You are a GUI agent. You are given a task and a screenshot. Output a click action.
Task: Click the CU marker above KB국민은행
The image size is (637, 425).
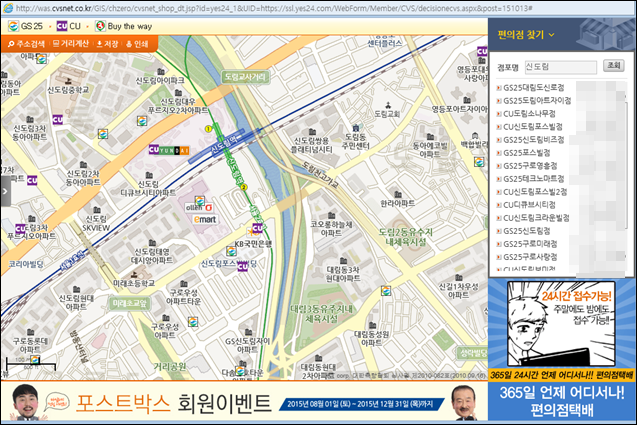(x=258, y=228)
